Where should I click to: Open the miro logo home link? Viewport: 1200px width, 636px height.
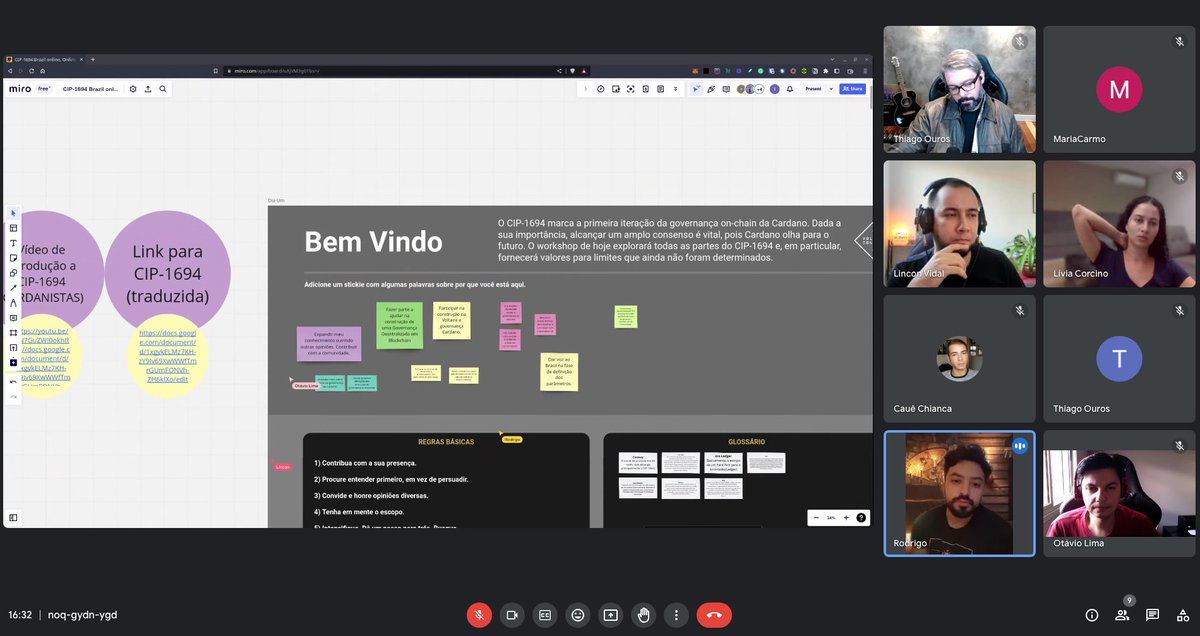[20, 89]
